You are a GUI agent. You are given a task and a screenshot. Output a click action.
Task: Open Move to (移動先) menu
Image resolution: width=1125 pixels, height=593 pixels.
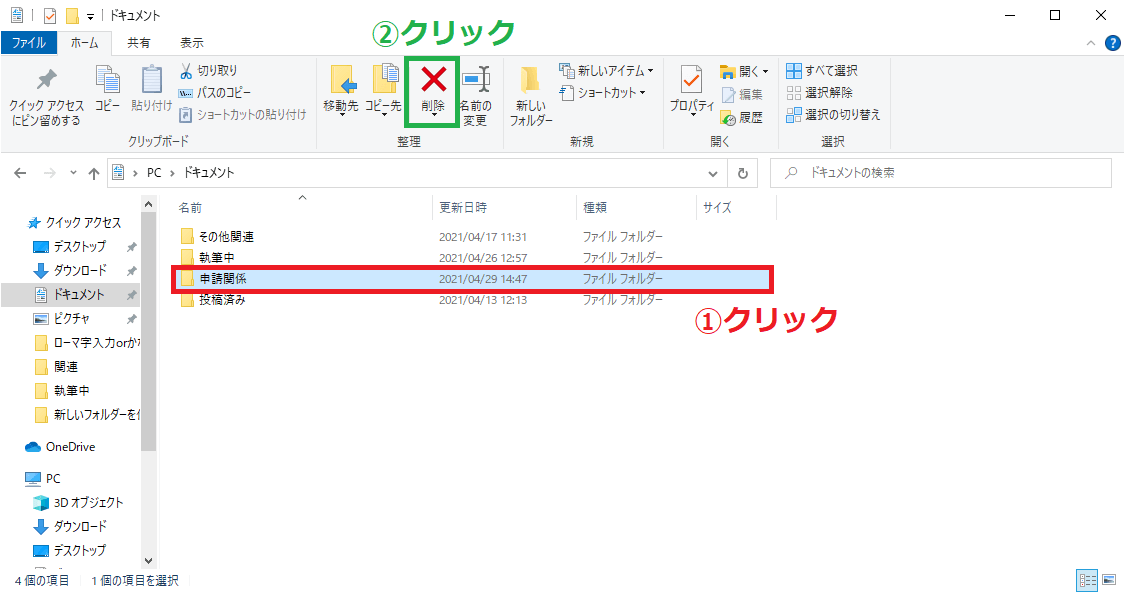pos(341,90)
